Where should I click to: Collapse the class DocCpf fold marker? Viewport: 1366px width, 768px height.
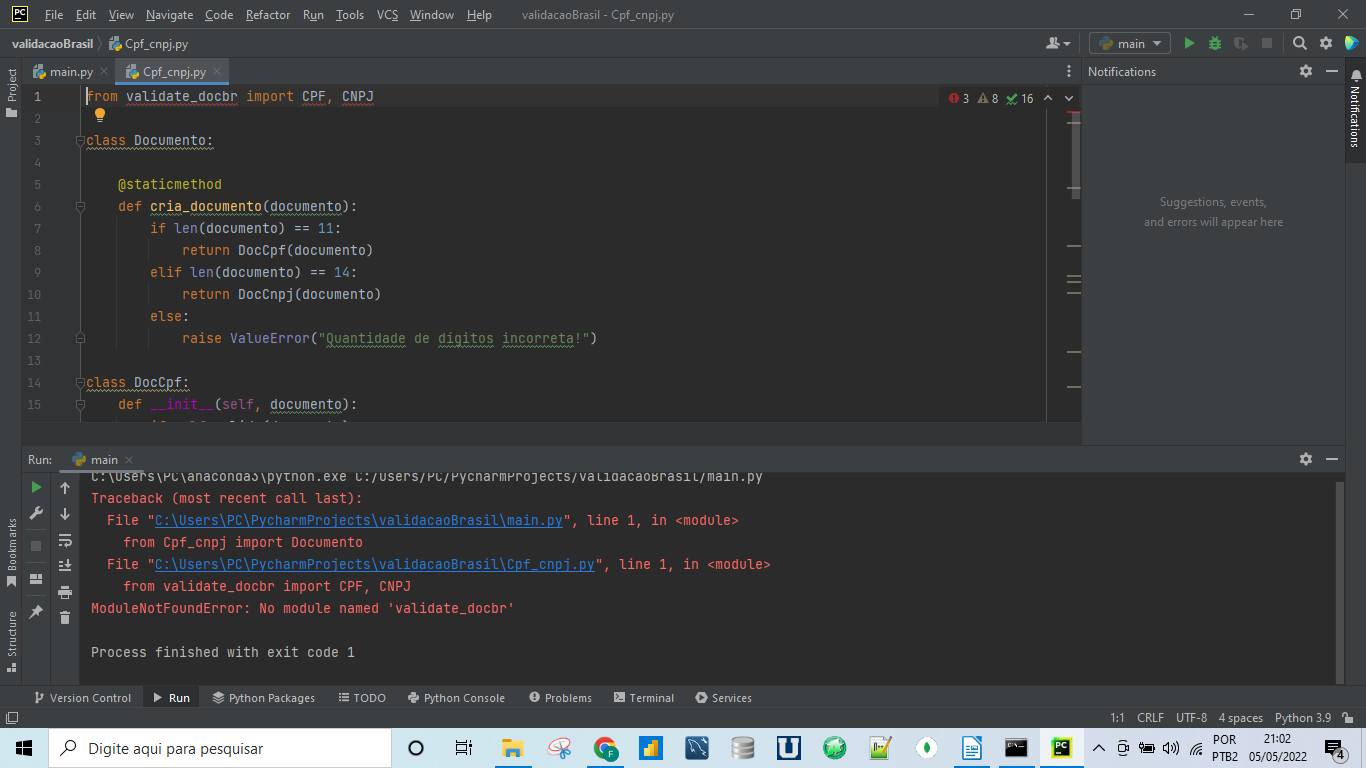80,383
